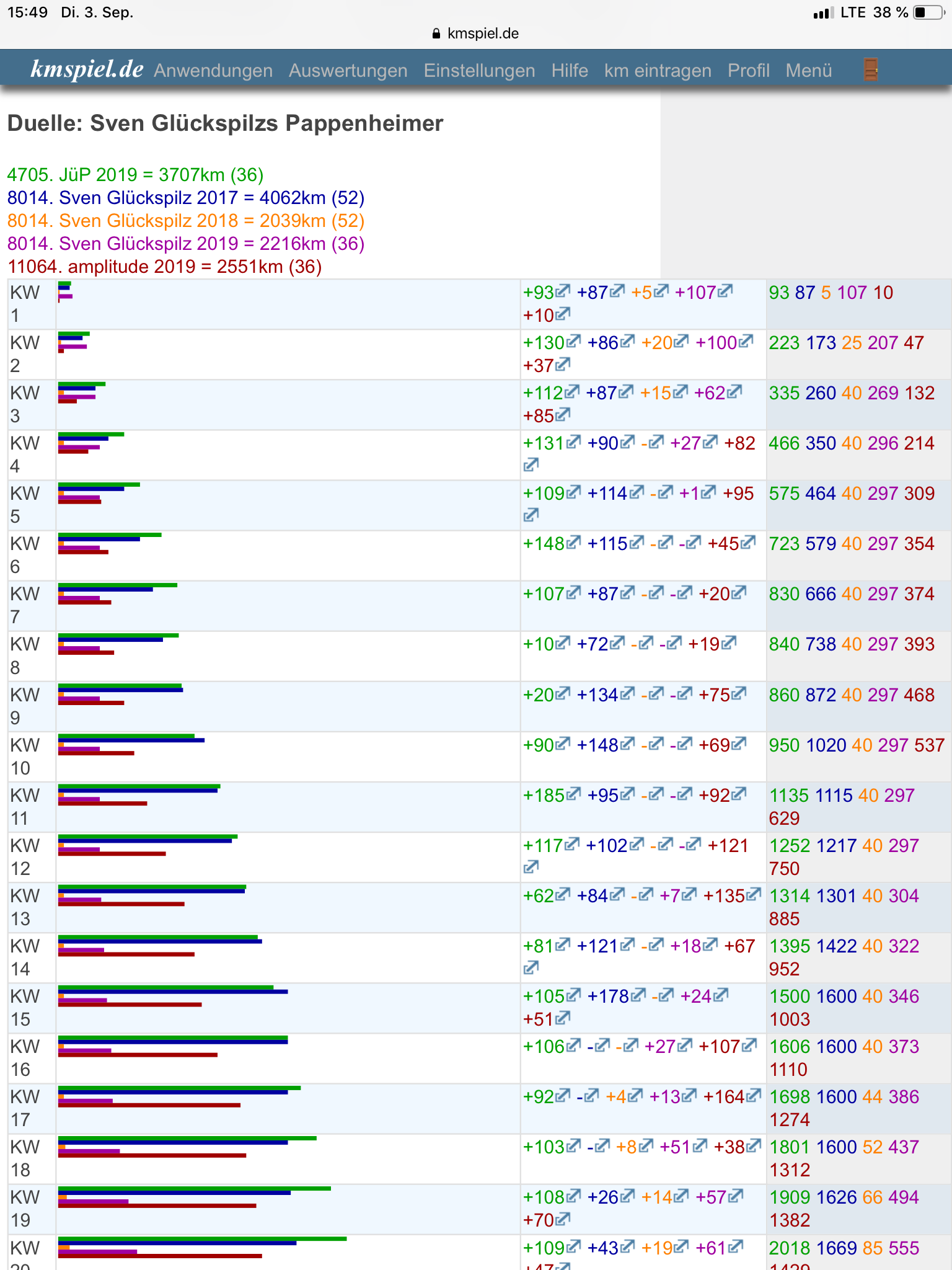Open edit icon next to +135 in KW 13
This screenshot has height=1270, width=952.
pos(754,895)
